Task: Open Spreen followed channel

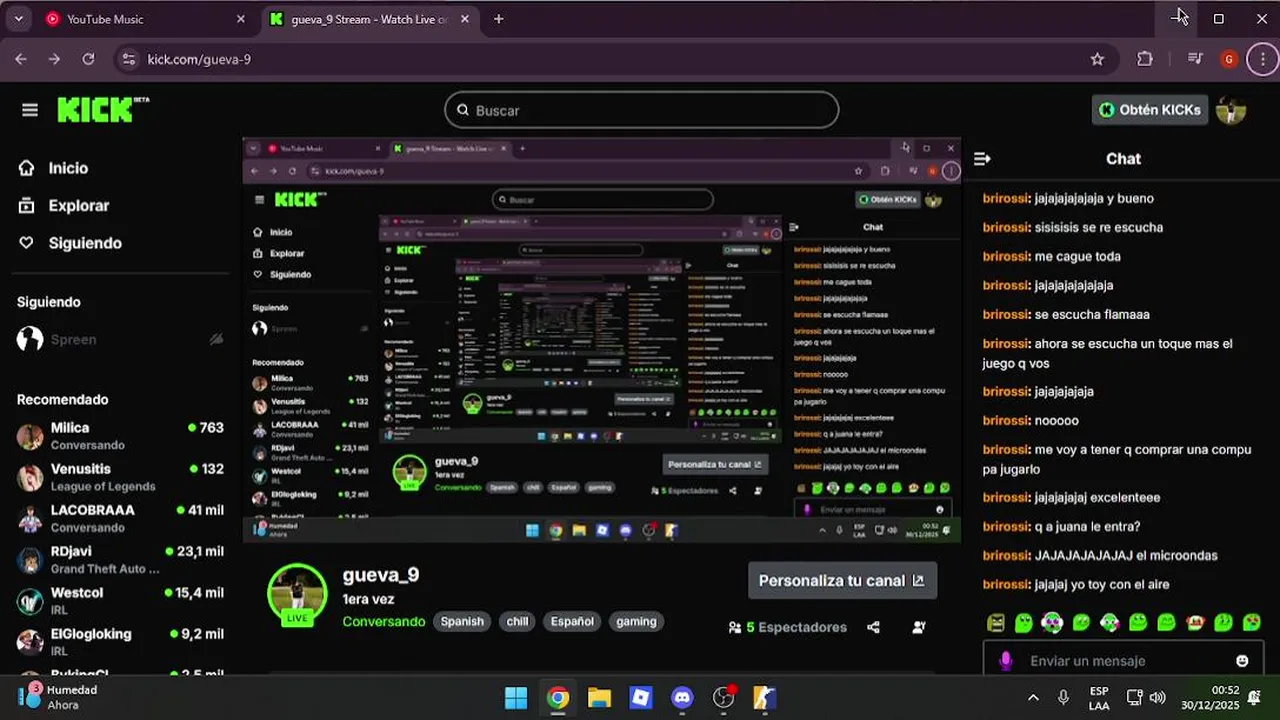Action: [120, 340]
